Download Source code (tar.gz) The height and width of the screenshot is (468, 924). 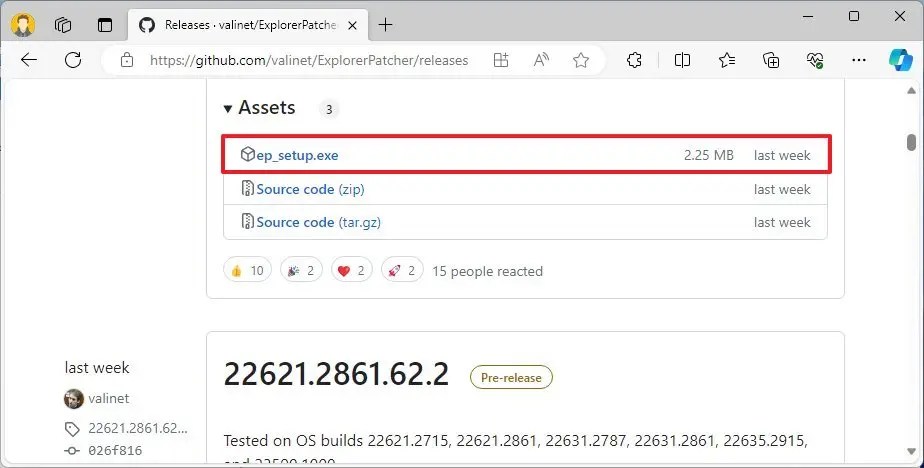tap(319, 222)
